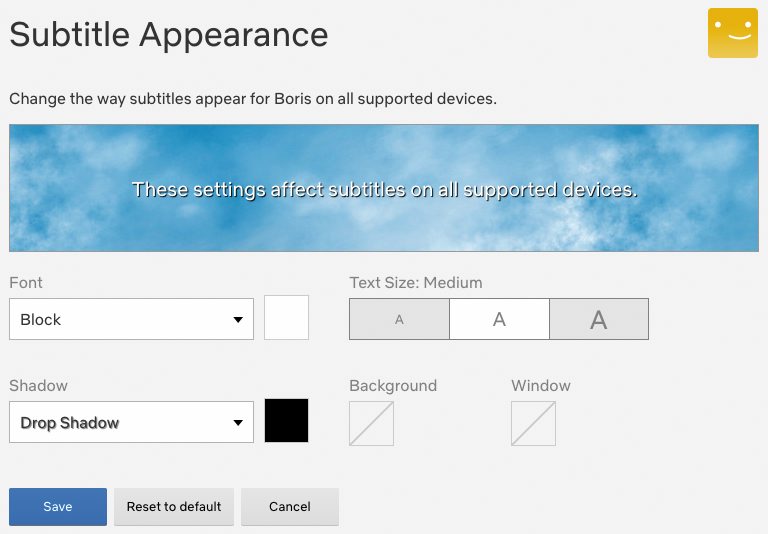Viewport: 768px width, 534px height.
Task: Click the Text Size: Medium label
Action: click(416, 283)
